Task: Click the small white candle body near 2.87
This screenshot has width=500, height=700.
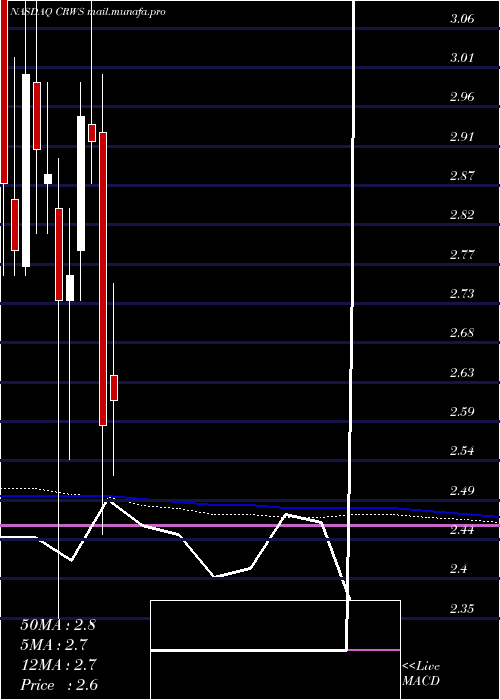Action: [x=48, y=179]
